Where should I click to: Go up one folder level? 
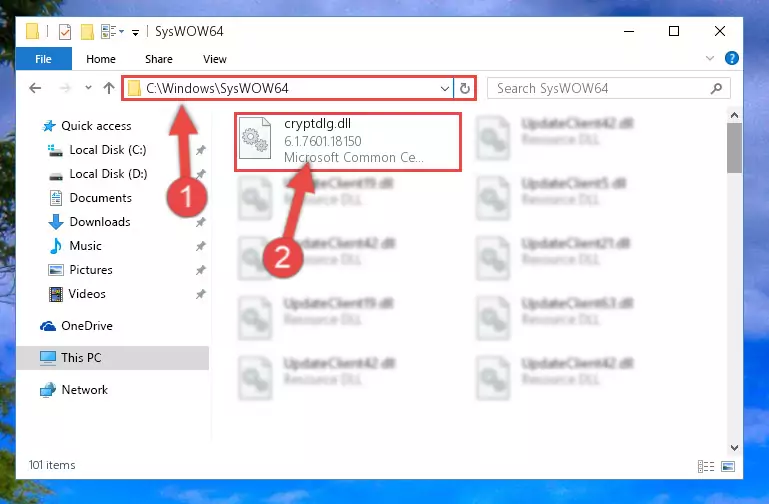tap(109, 88)
